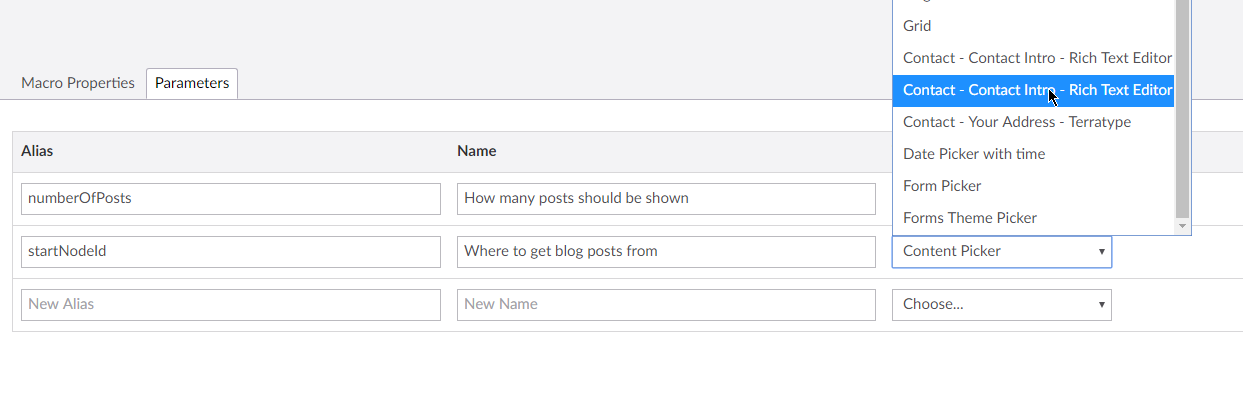The image size is (1243, 406).
Task: Edit the 'How many posts should be shown' name
Action: point(666,198)
